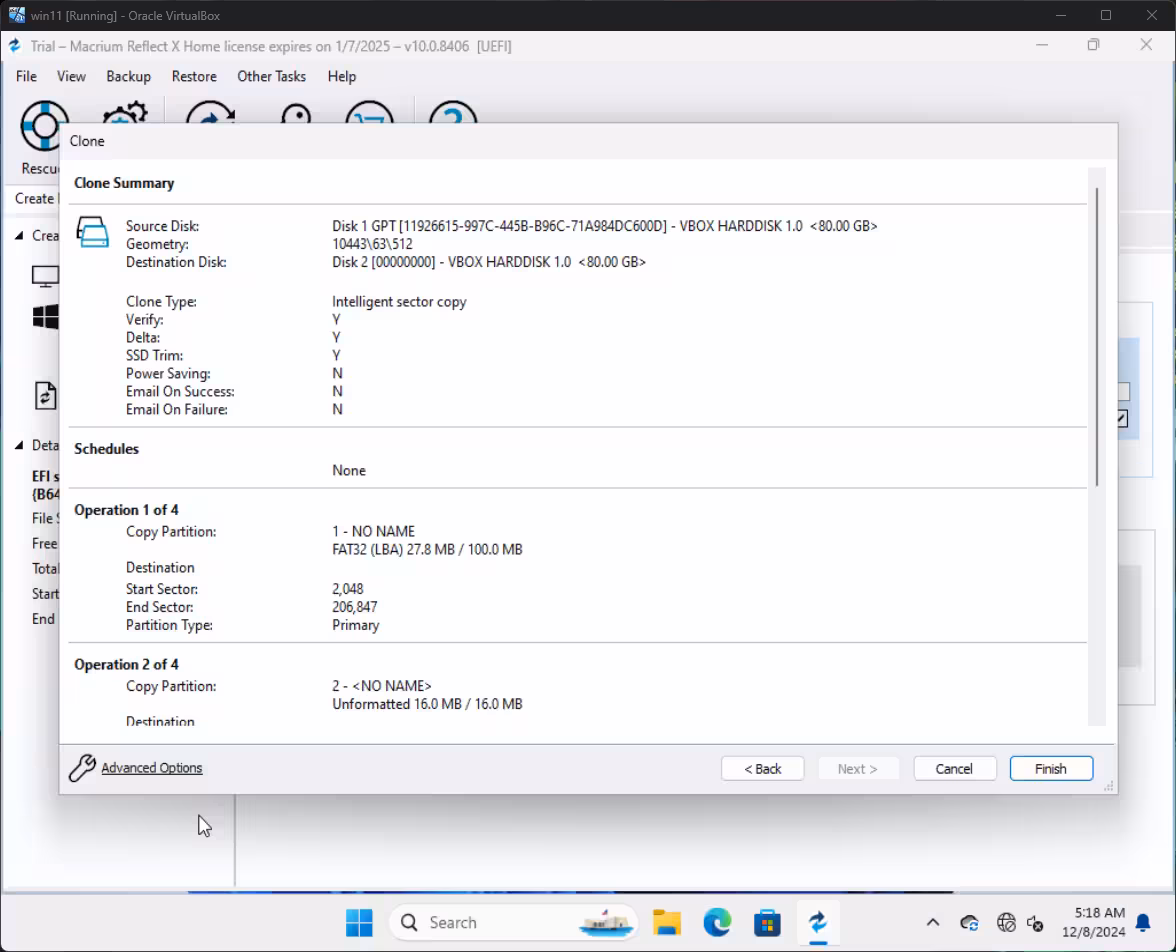Image resolution: width=1176 pixels, height=952 pixels.
Task: Click the monitor icon in left sidebar
Action: click(x=45, y=276)
